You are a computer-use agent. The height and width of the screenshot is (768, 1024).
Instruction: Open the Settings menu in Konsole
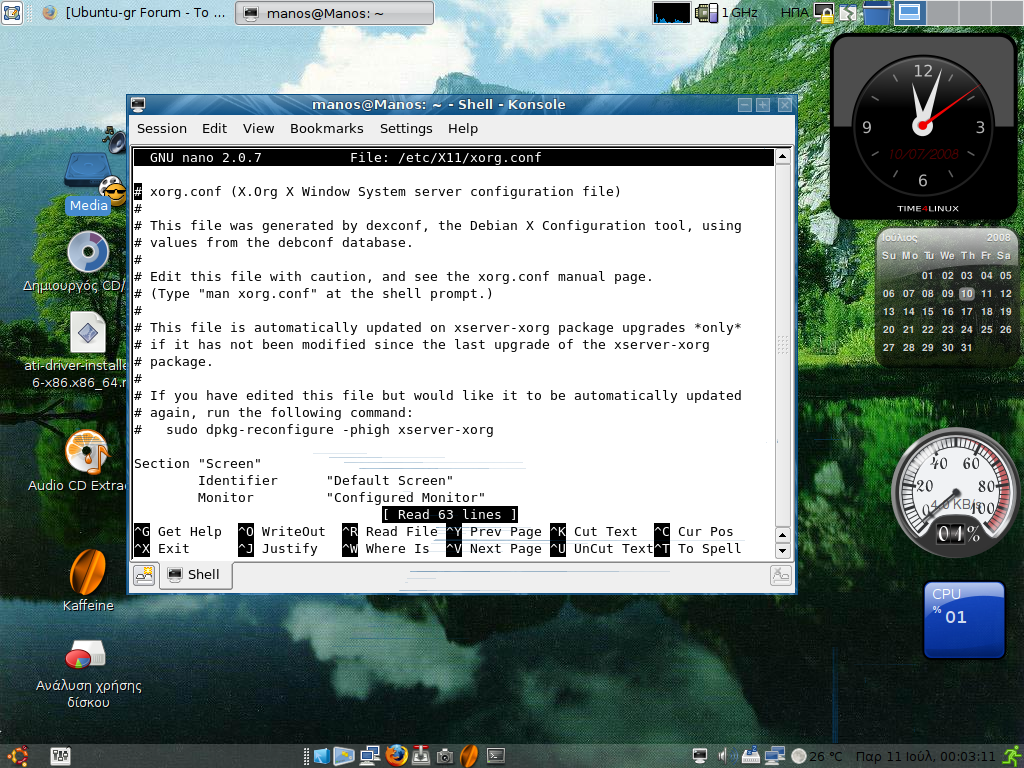[x=405, y=128]
